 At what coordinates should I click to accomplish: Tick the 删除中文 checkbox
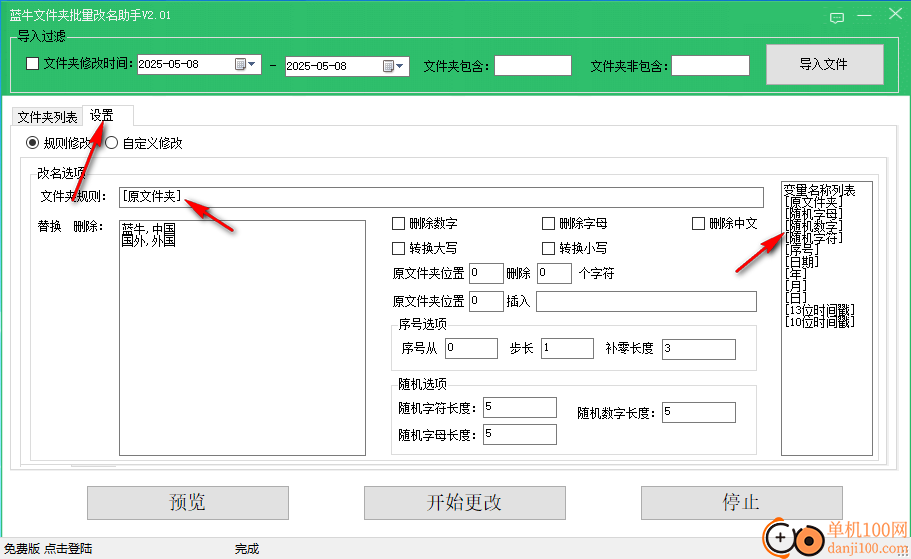698,223
